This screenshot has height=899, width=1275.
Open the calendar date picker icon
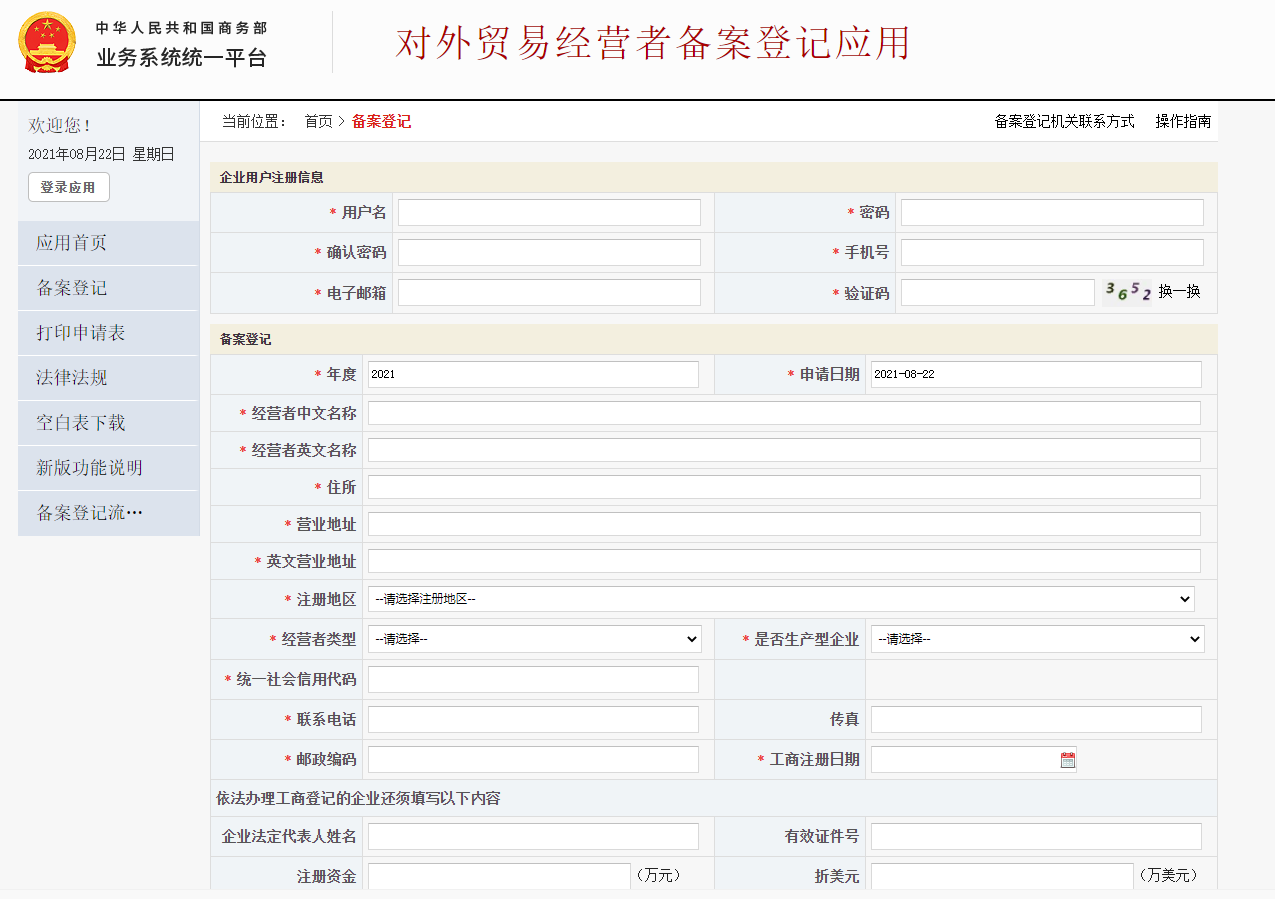click(x=1068, y=760)
